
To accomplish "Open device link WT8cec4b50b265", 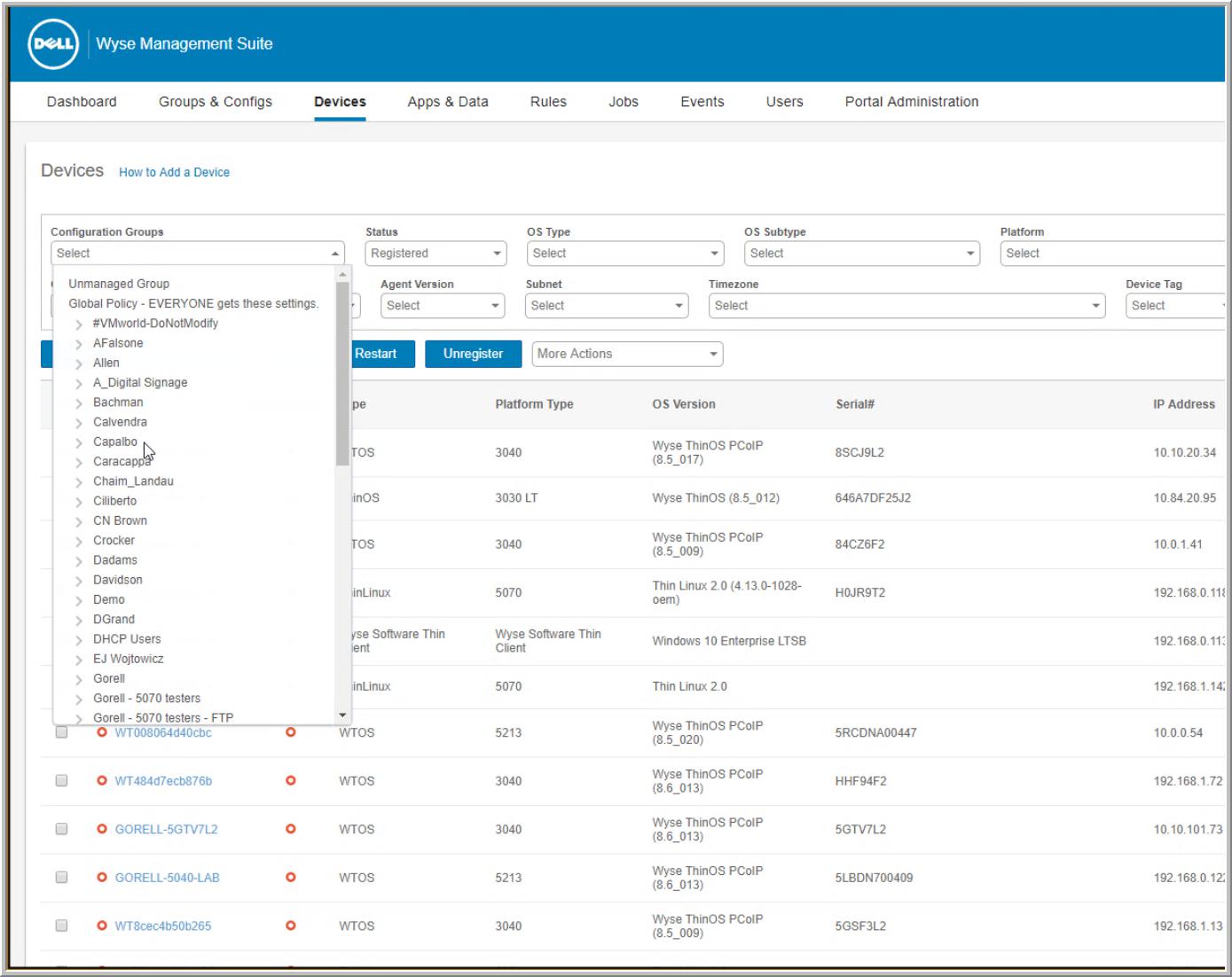I will 163,926.
